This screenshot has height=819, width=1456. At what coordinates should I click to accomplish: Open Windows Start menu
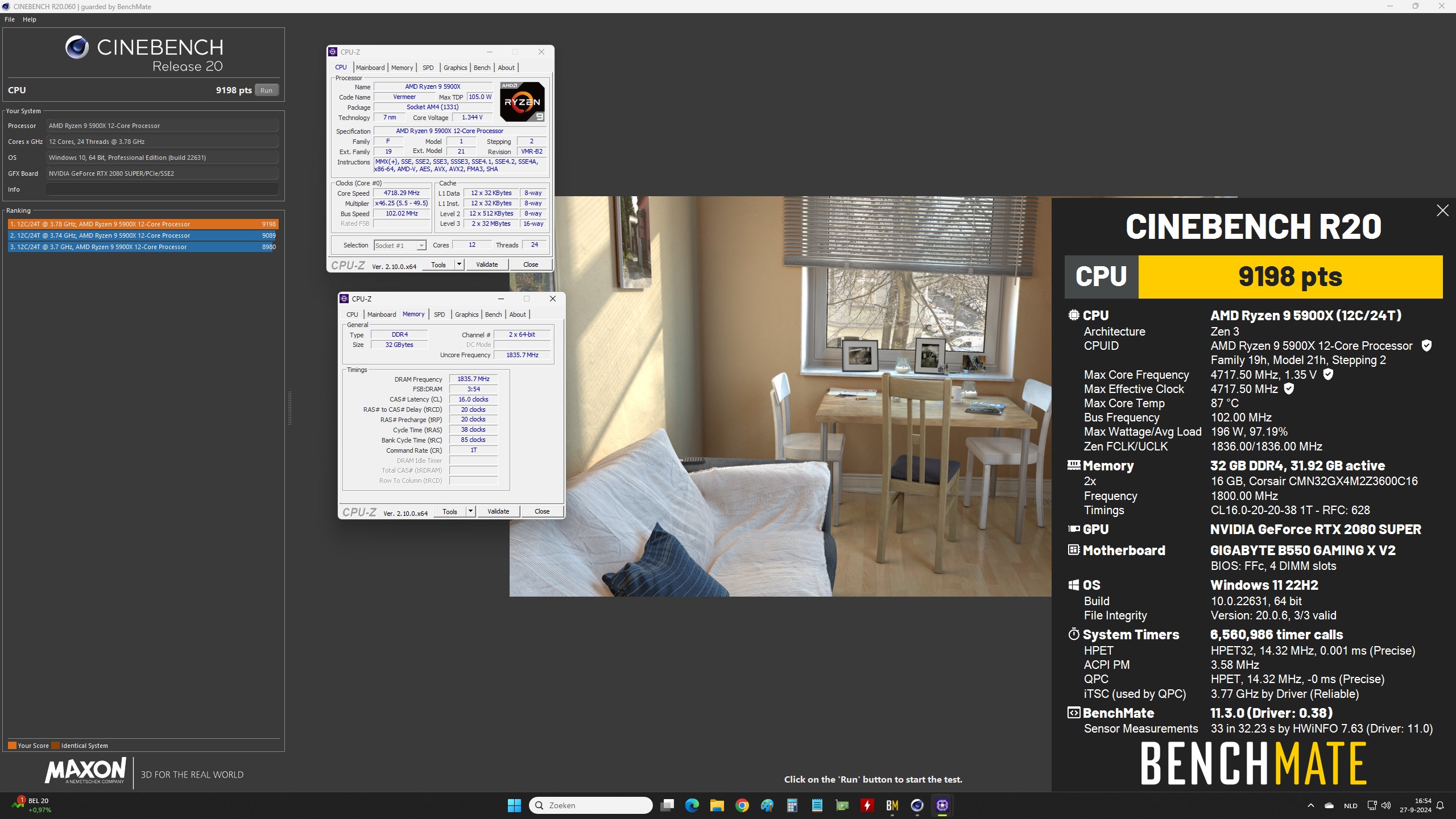point(514,805)
